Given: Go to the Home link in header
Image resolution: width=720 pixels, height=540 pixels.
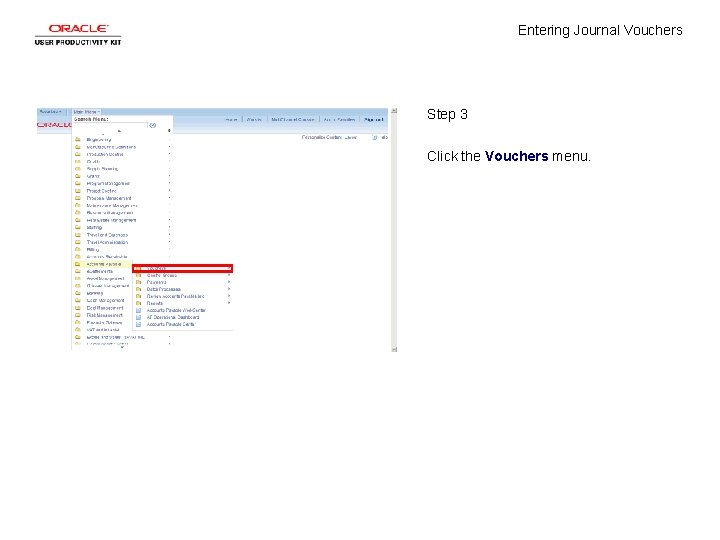Looking at the screenshot, I should pyautogui.click(x=231, y=119).
